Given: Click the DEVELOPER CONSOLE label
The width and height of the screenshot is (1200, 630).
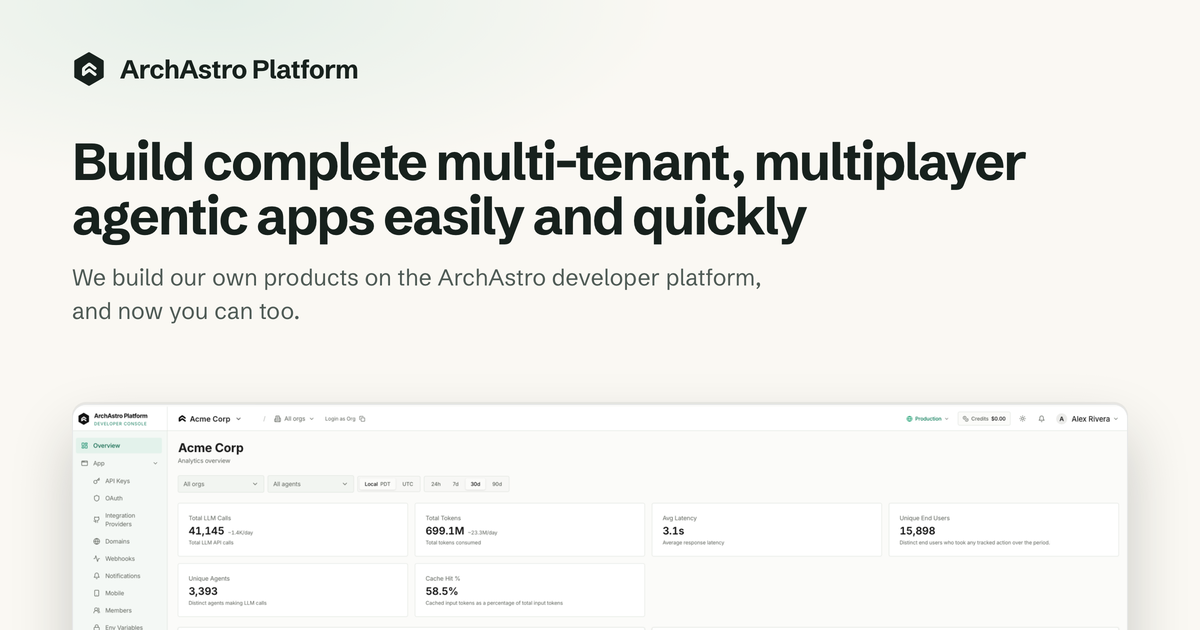Looking at the screenshot, I should coord(120,424).
